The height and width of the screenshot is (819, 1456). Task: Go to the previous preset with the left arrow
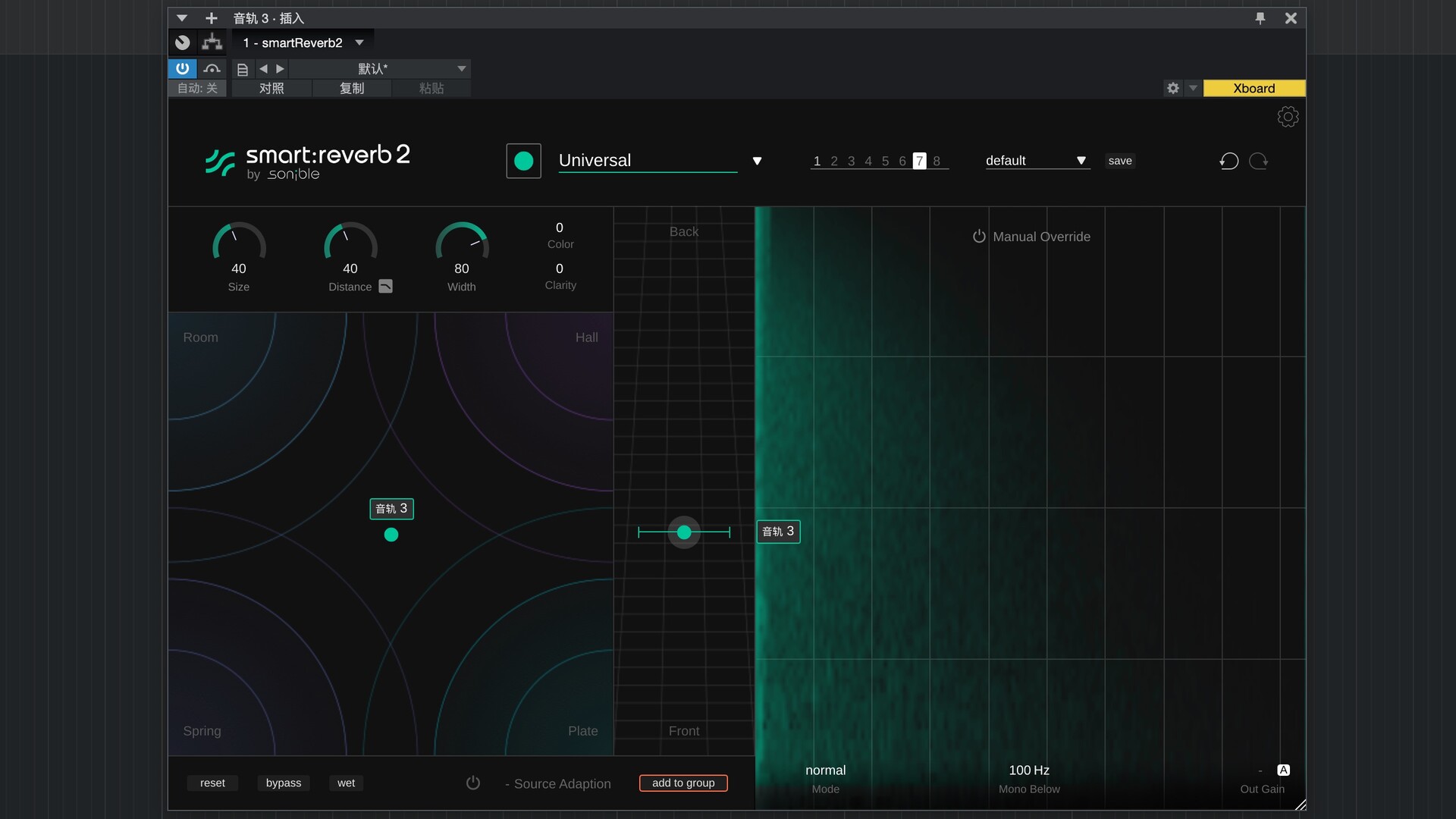pyautogui.click(x=263, y=69)
